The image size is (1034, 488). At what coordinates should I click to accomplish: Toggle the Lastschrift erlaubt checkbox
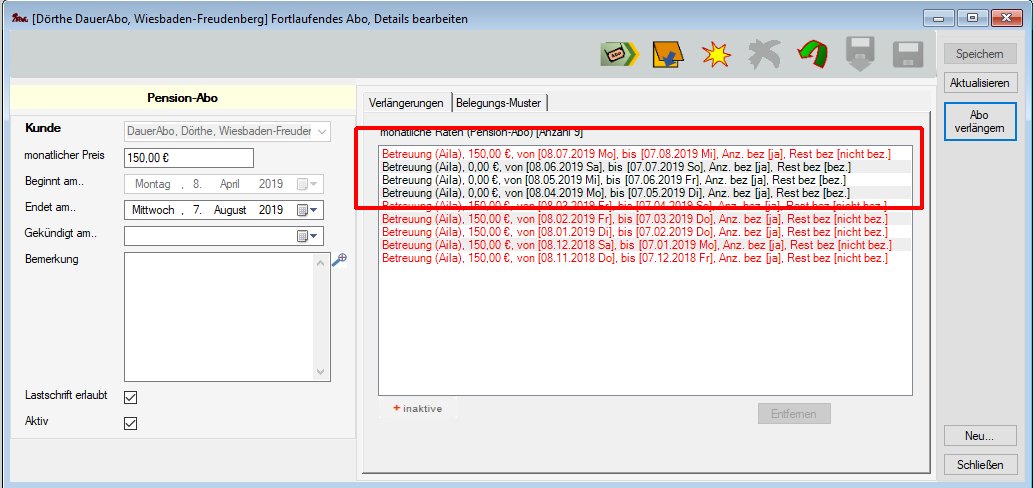pos(130,397)
